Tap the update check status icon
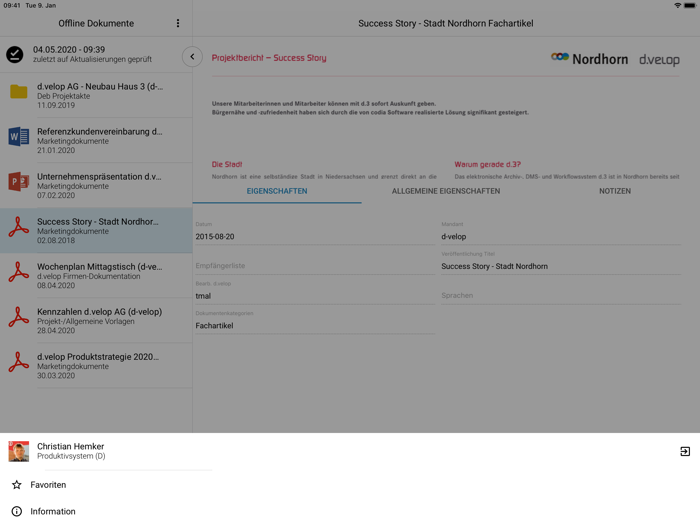Image resolution: width=700 pixels, height=525 pixels. (x=15, y=55)
